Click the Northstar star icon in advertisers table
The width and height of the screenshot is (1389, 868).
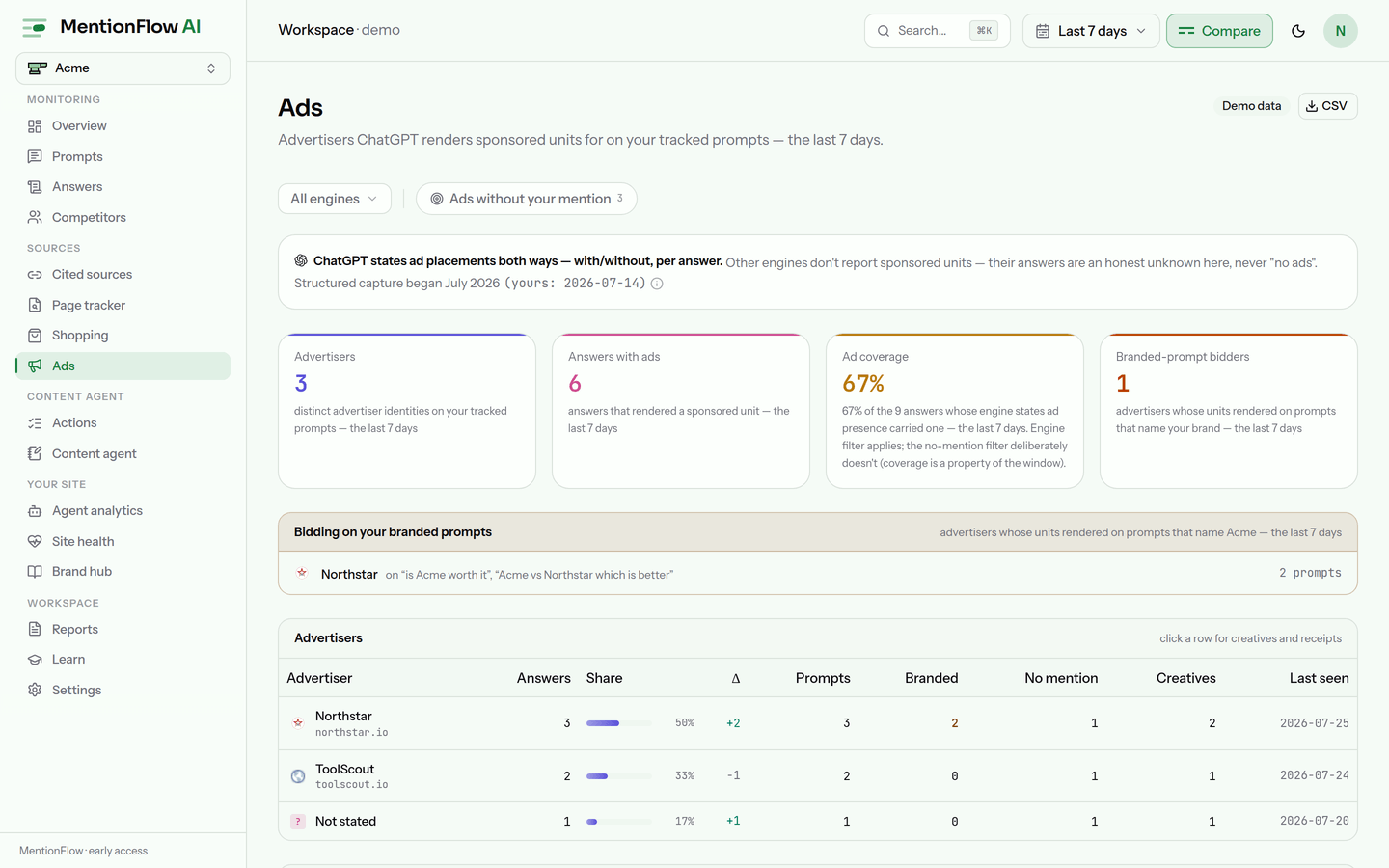[298, 723]
